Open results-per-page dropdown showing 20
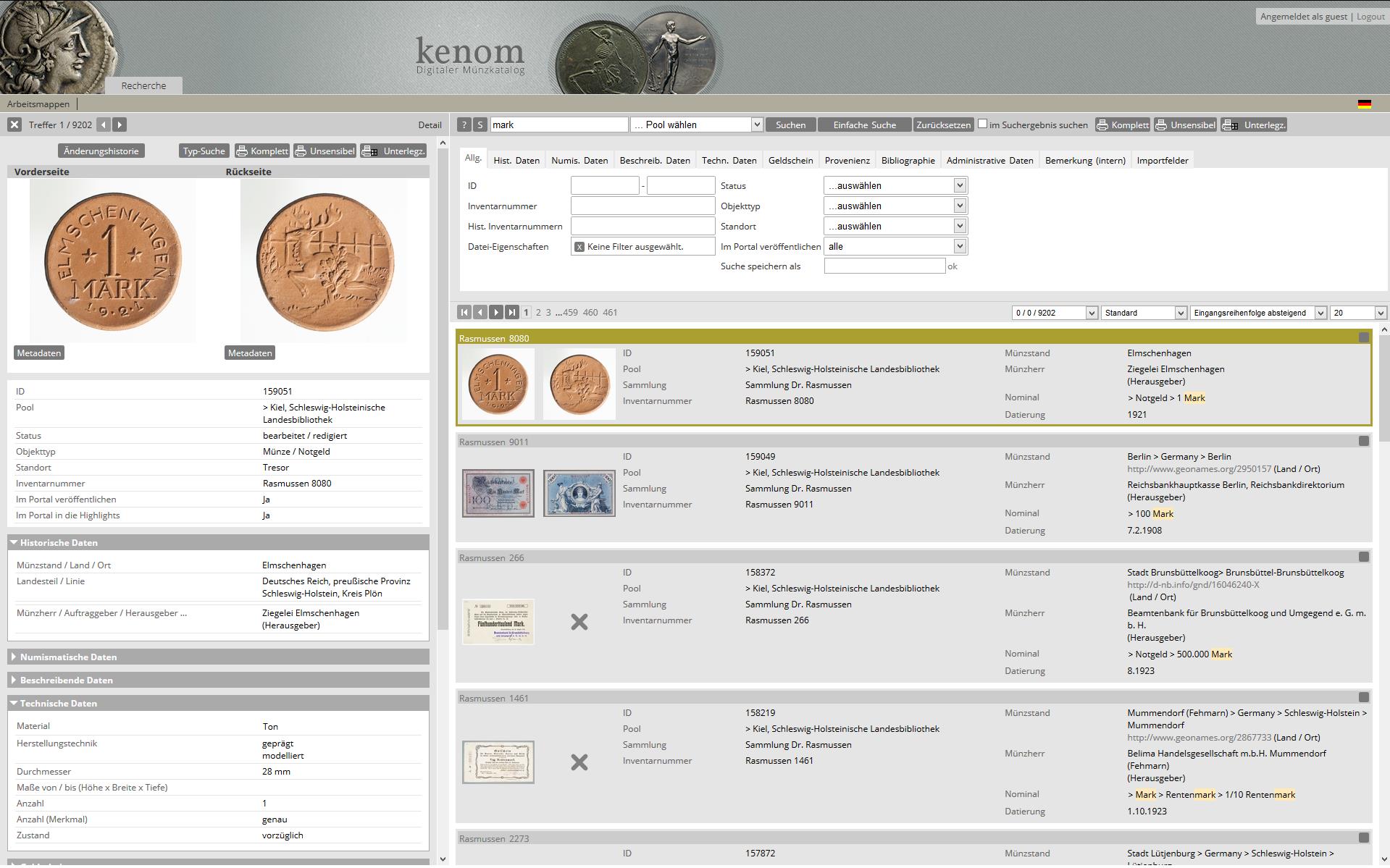The width and height of the screenshot is (1390, 868). 1358,313
